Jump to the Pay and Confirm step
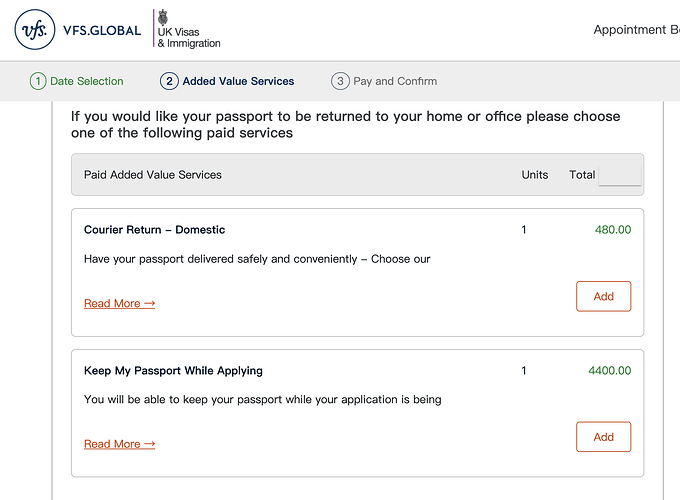This screenshot has width=680, height=500. pos(395,81)
